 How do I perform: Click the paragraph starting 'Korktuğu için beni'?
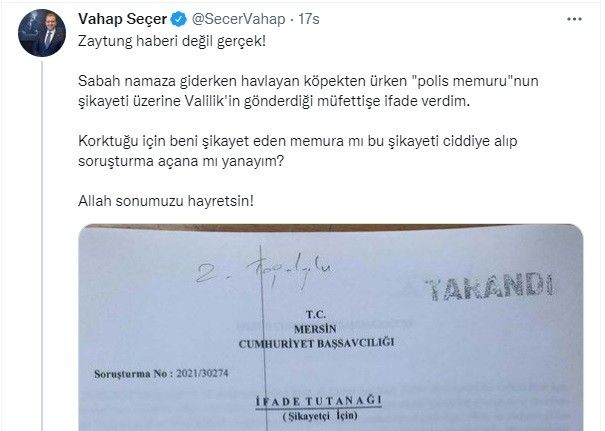click(x=297, y=151)
